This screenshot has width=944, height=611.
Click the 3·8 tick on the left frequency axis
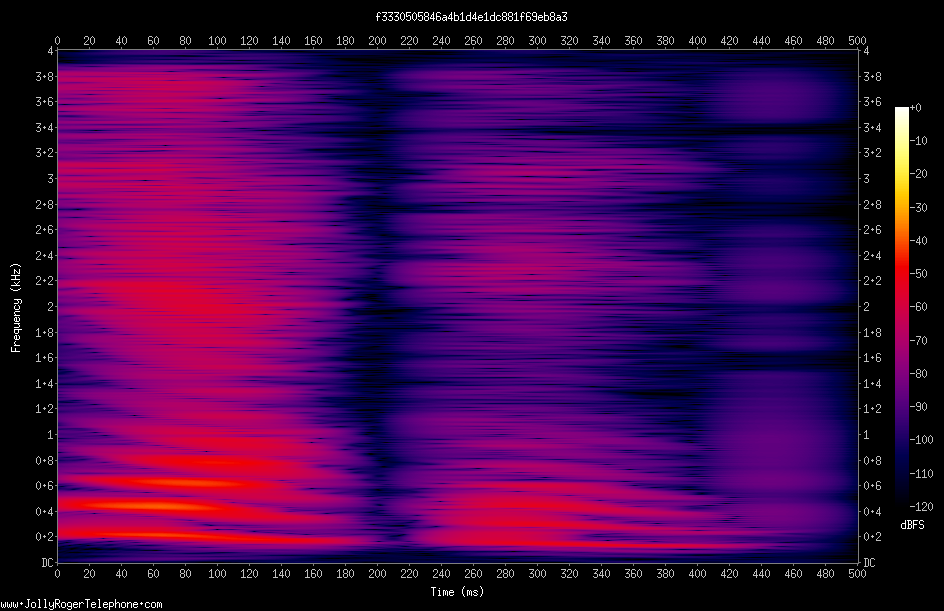(44, 76)
